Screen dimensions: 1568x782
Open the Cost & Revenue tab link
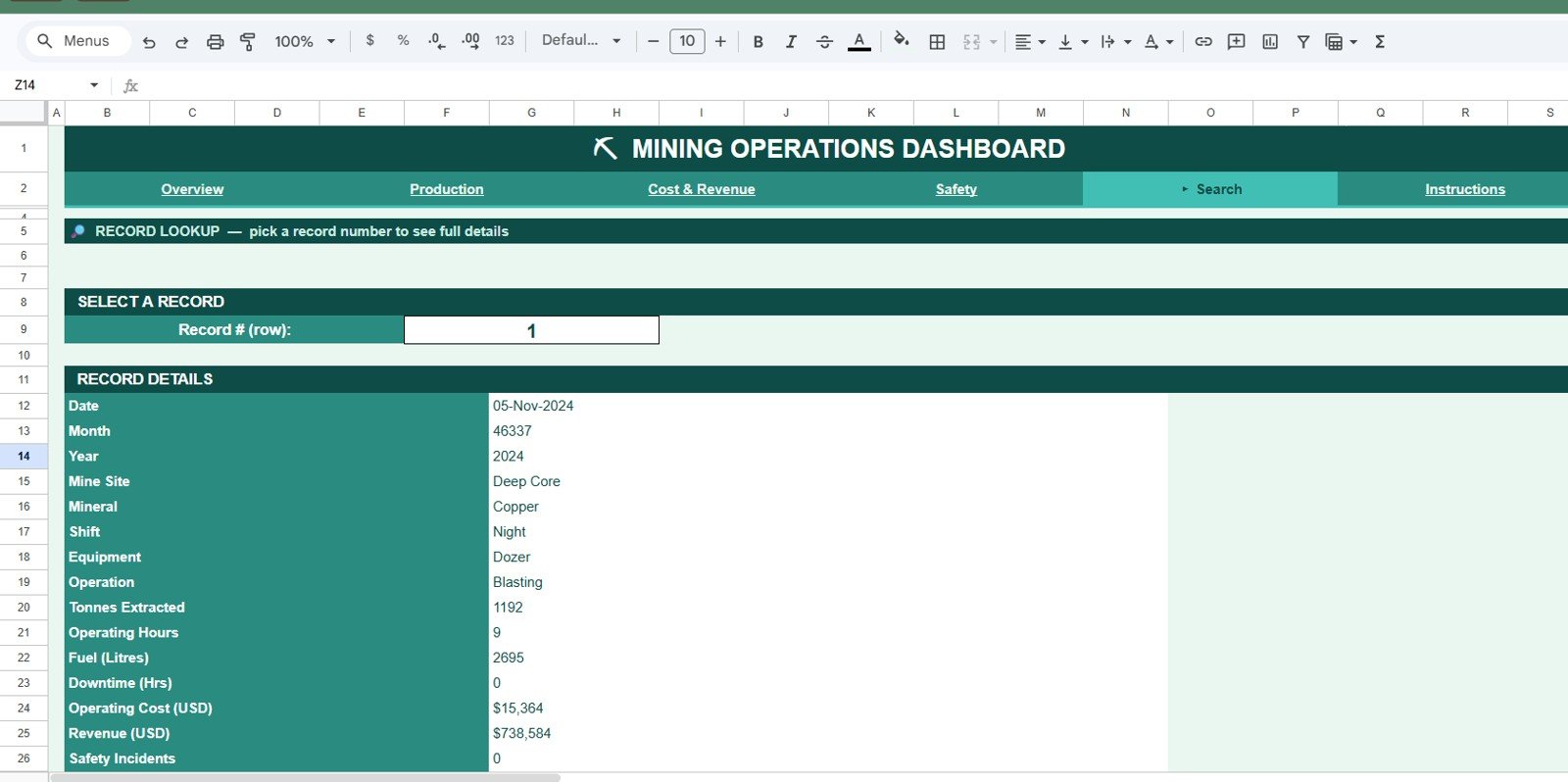click(x=702, y=189)
